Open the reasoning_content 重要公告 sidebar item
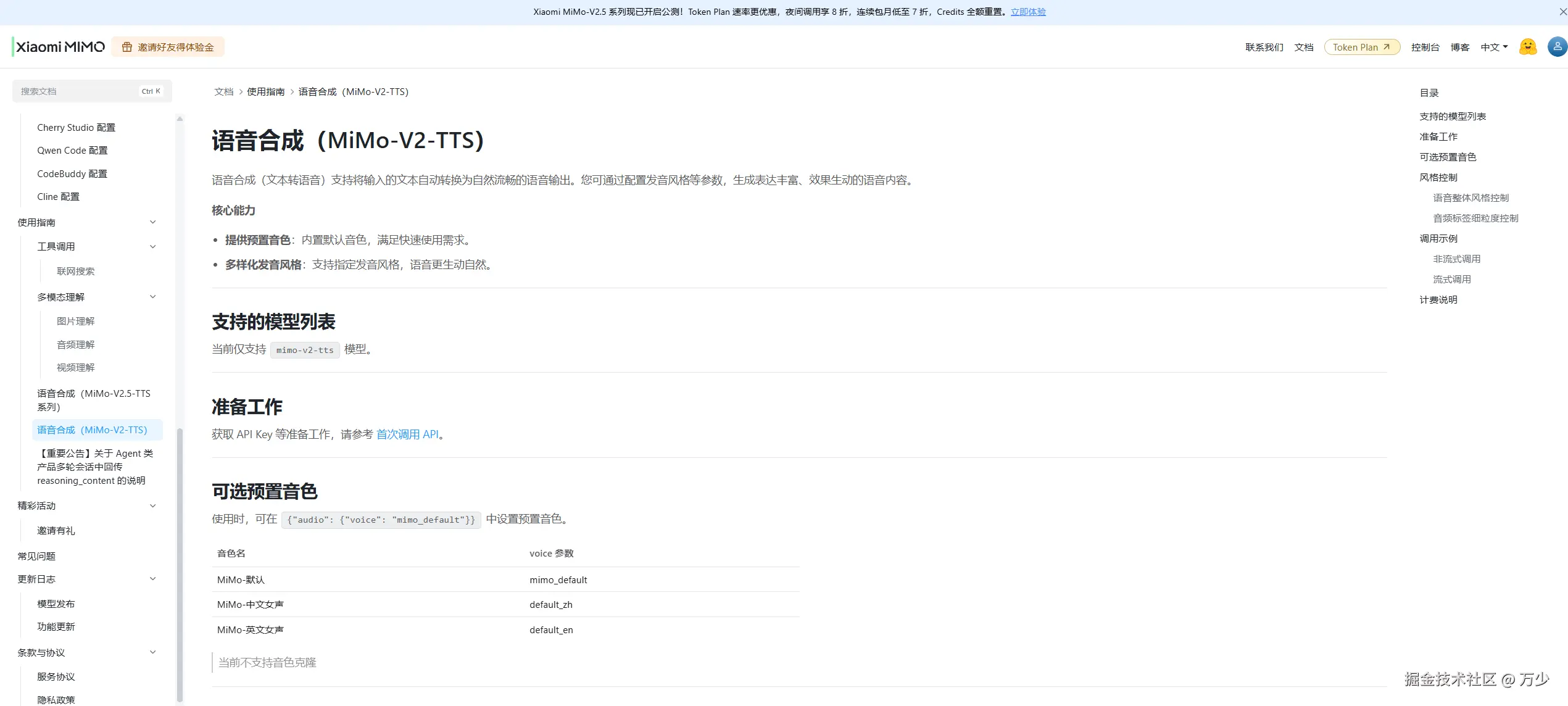This screenshot has width=1568, height=706. (95, 467)
